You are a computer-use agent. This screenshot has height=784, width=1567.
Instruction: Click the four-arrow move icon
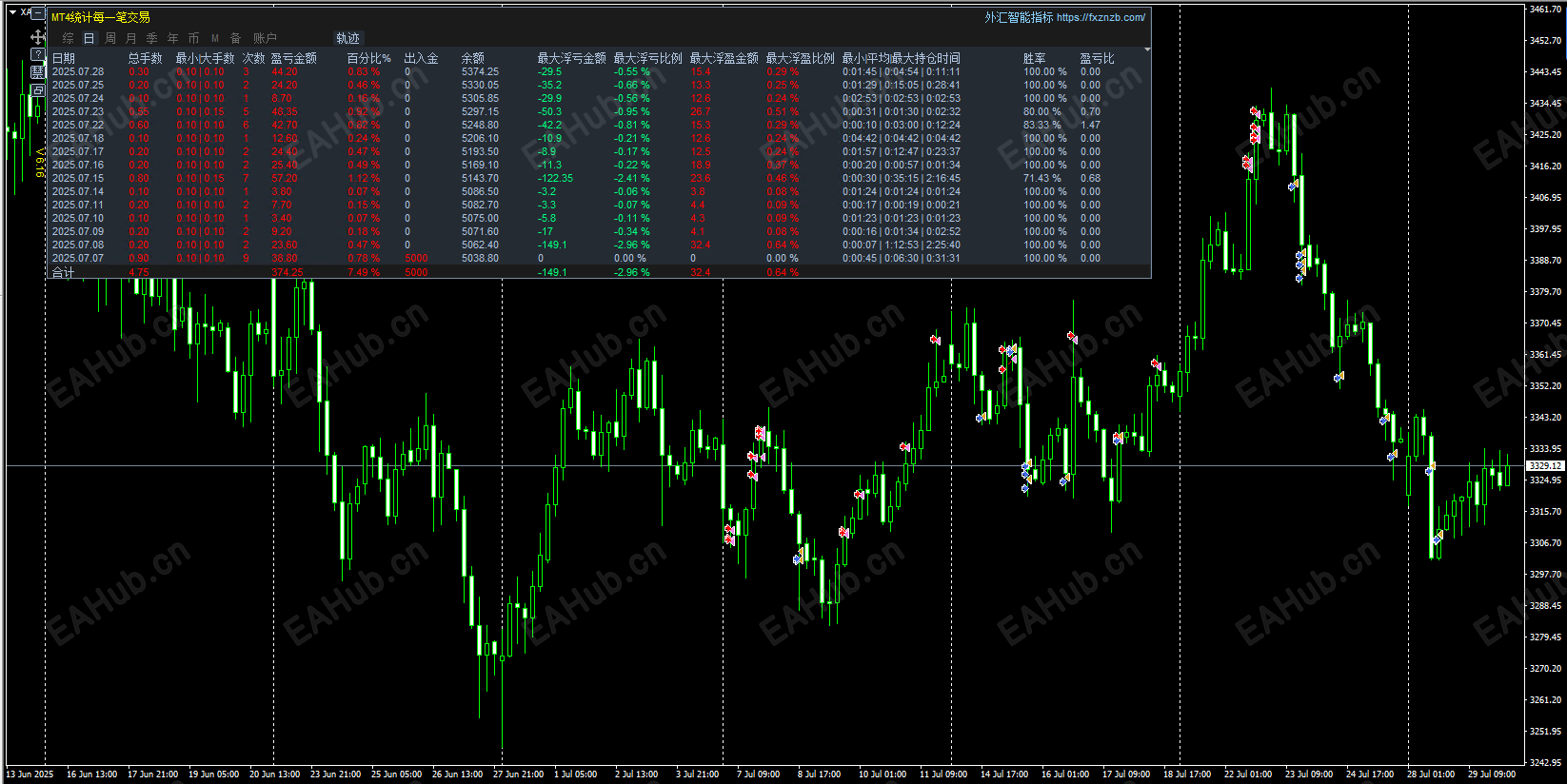click(x=38, y=37)
